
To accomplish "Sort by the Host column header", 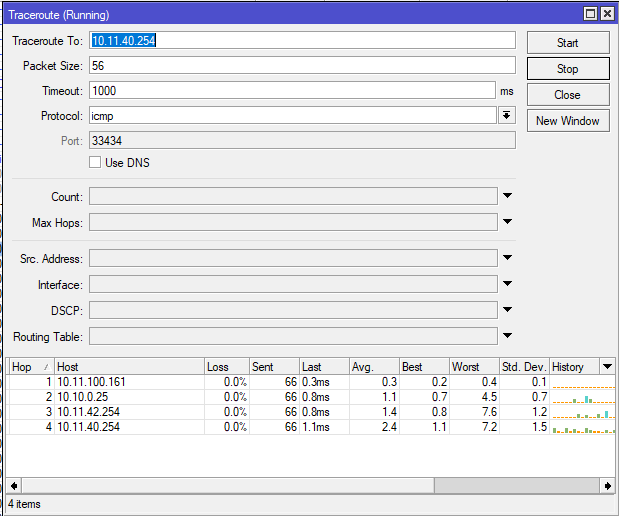I will coord(129,367).
